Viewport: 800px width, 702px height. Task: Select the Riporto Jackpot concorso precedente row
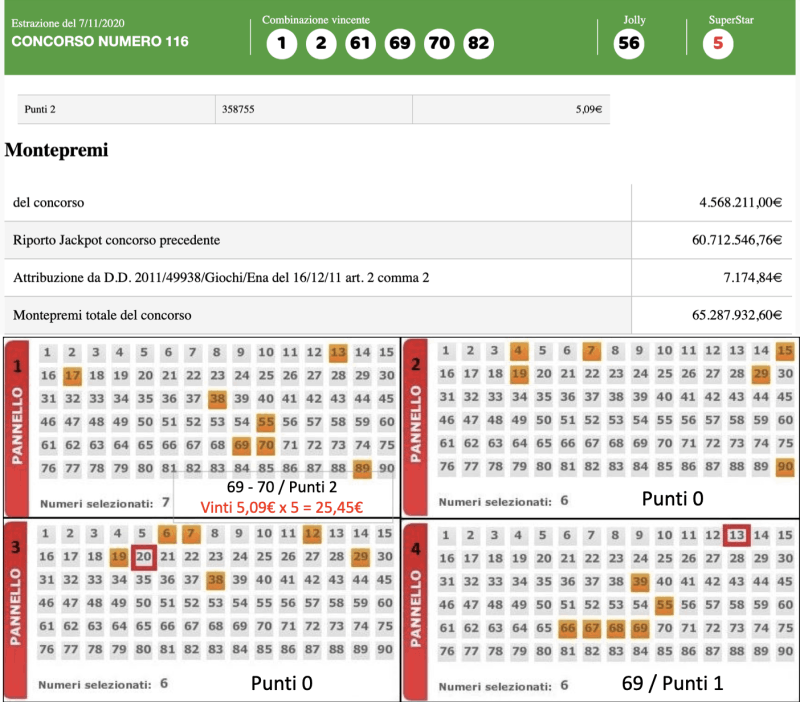116,240
